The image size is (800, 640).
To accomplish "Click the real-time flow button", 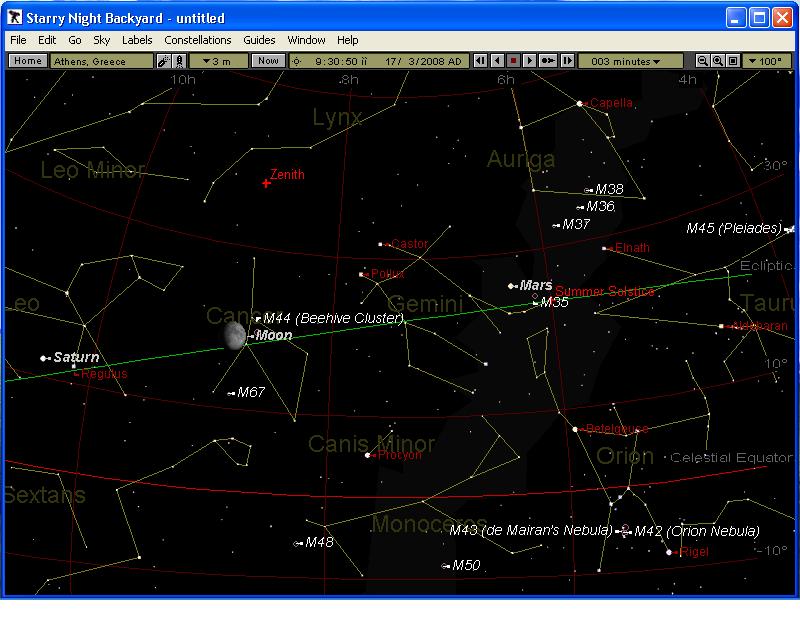I will coord(548,61).
